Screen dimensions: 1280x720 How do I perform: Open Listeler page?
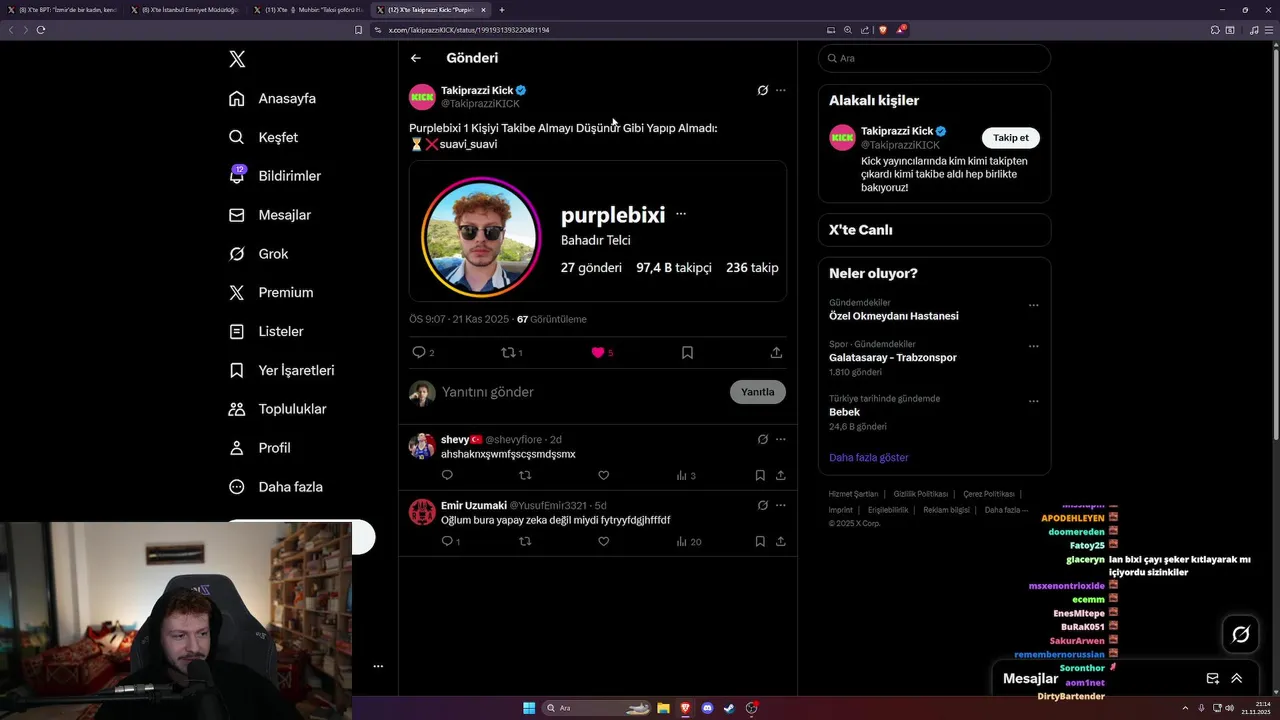click(266, 331)
